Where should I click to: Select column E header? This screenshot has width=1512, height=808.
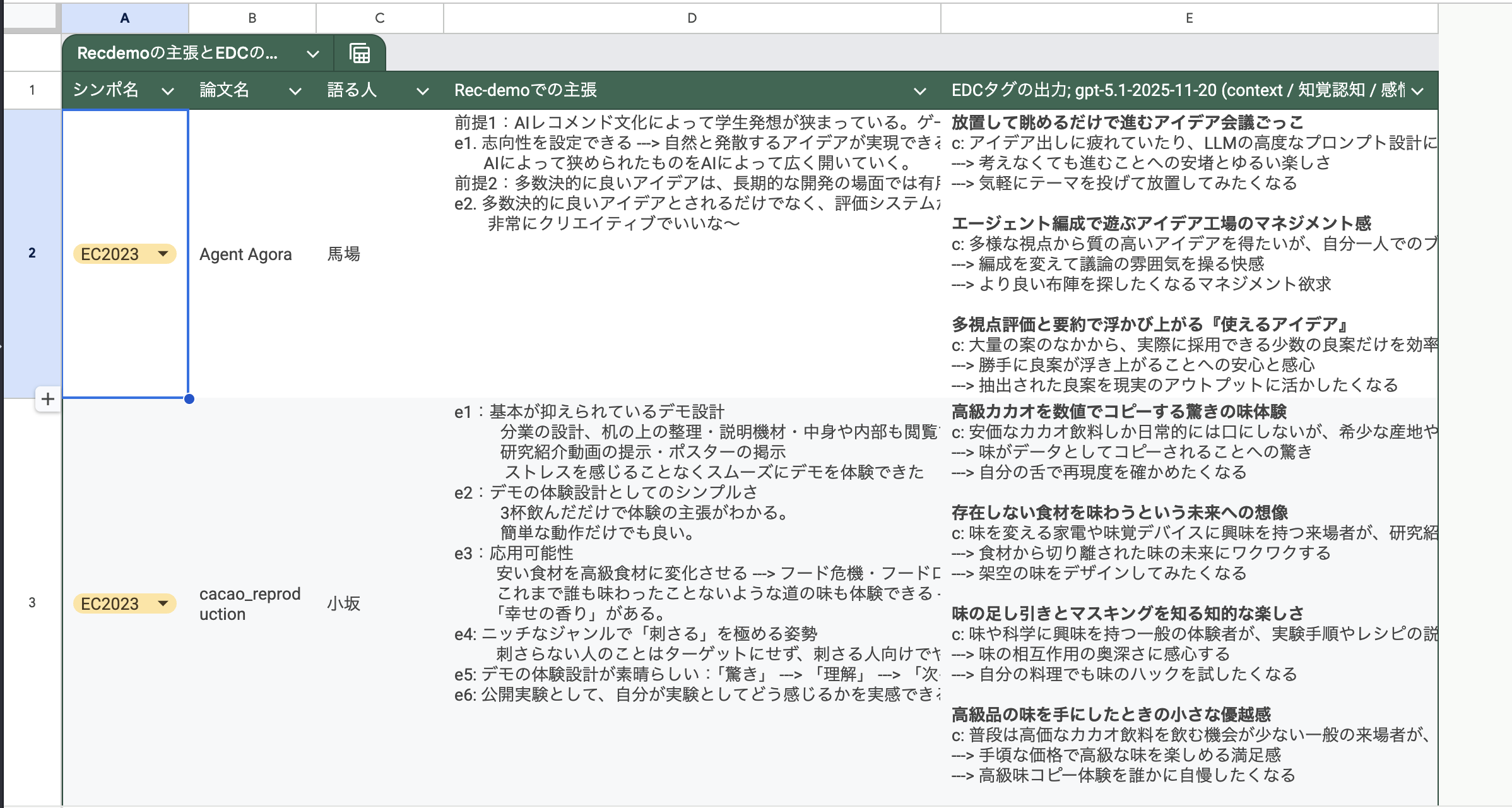pyautogui.click(x=1189, y=18)
